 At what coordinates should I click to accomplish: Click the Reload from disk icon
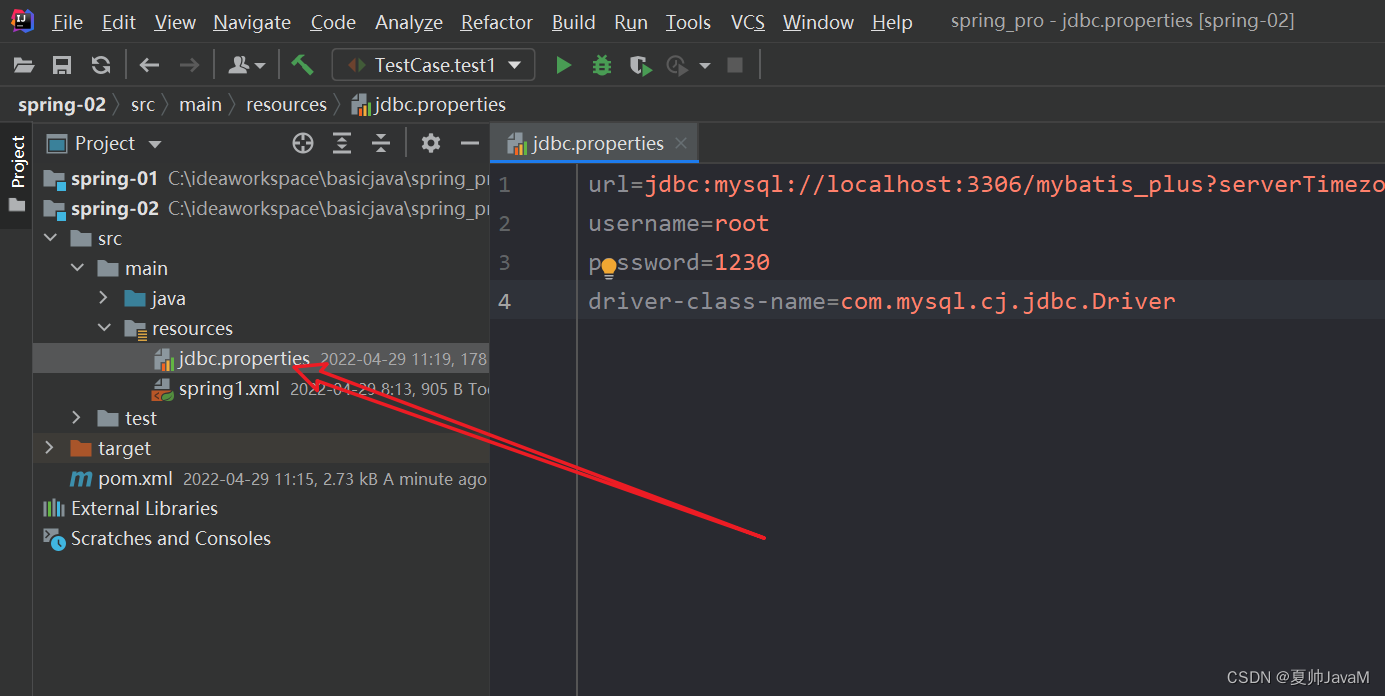point(101,66)
